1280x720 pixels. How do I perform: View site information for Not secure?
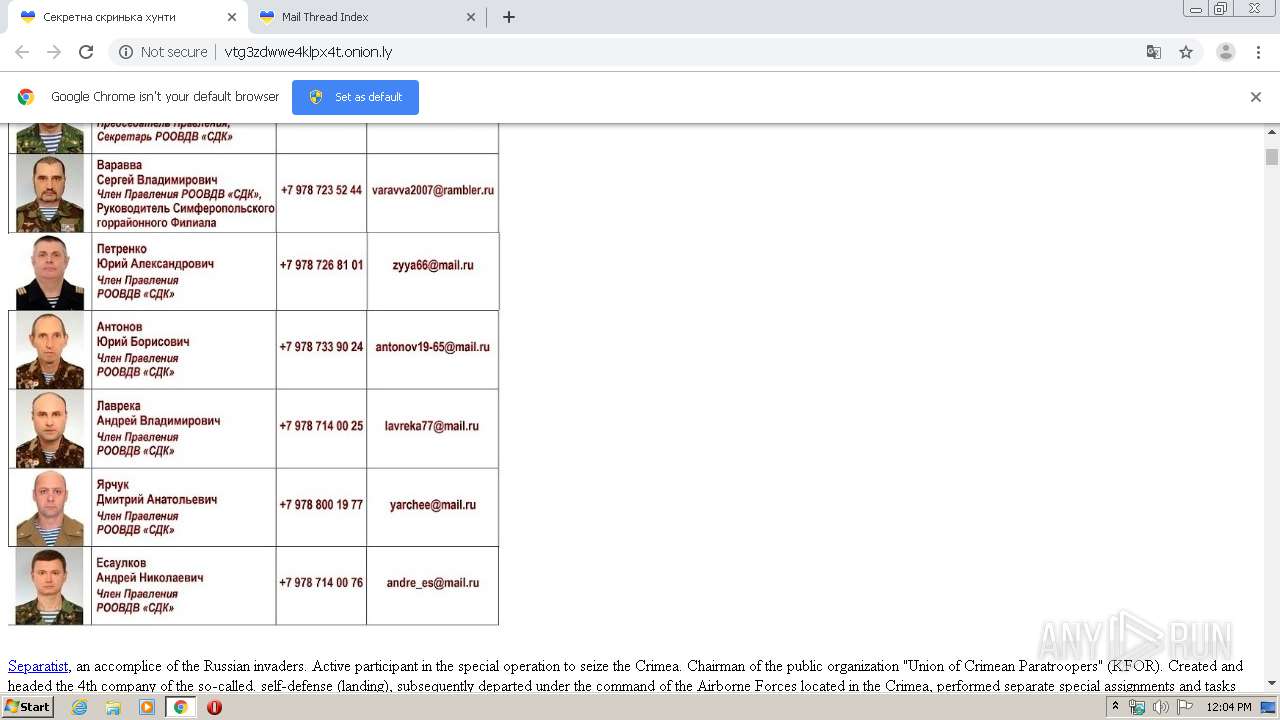click(164, 52)
